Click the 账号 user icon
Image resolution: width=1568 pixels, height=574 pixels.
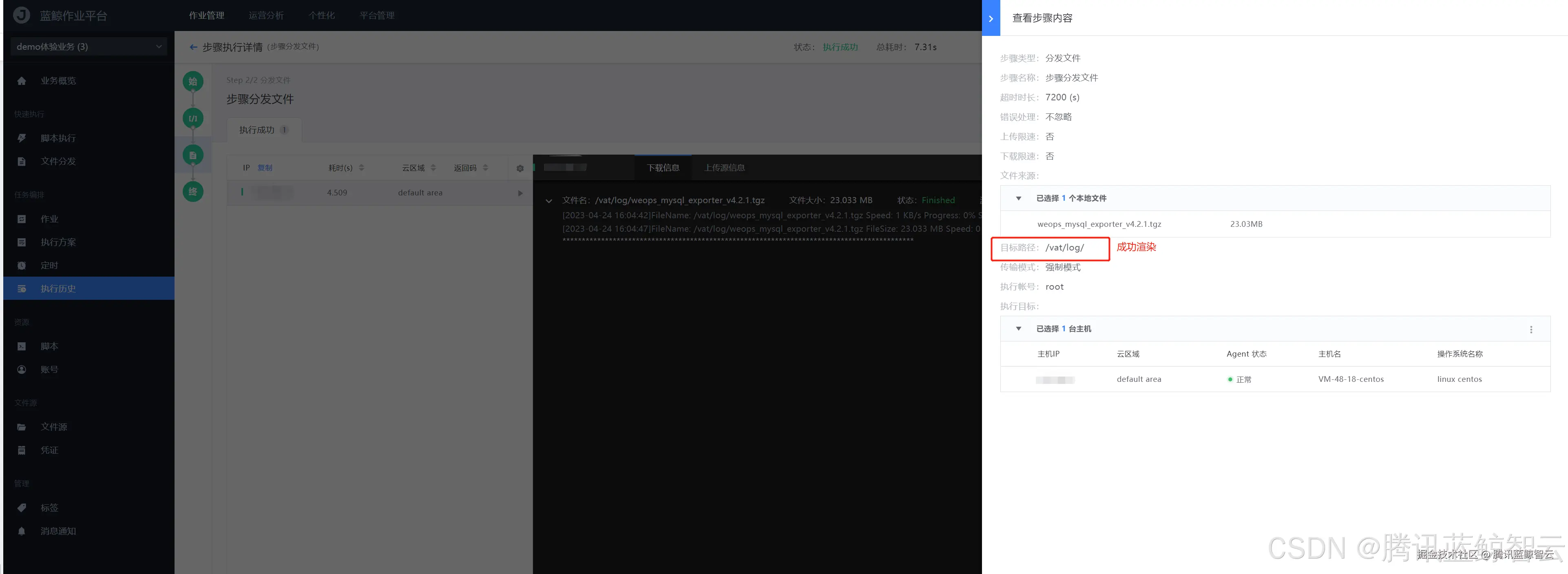(22, 370)
